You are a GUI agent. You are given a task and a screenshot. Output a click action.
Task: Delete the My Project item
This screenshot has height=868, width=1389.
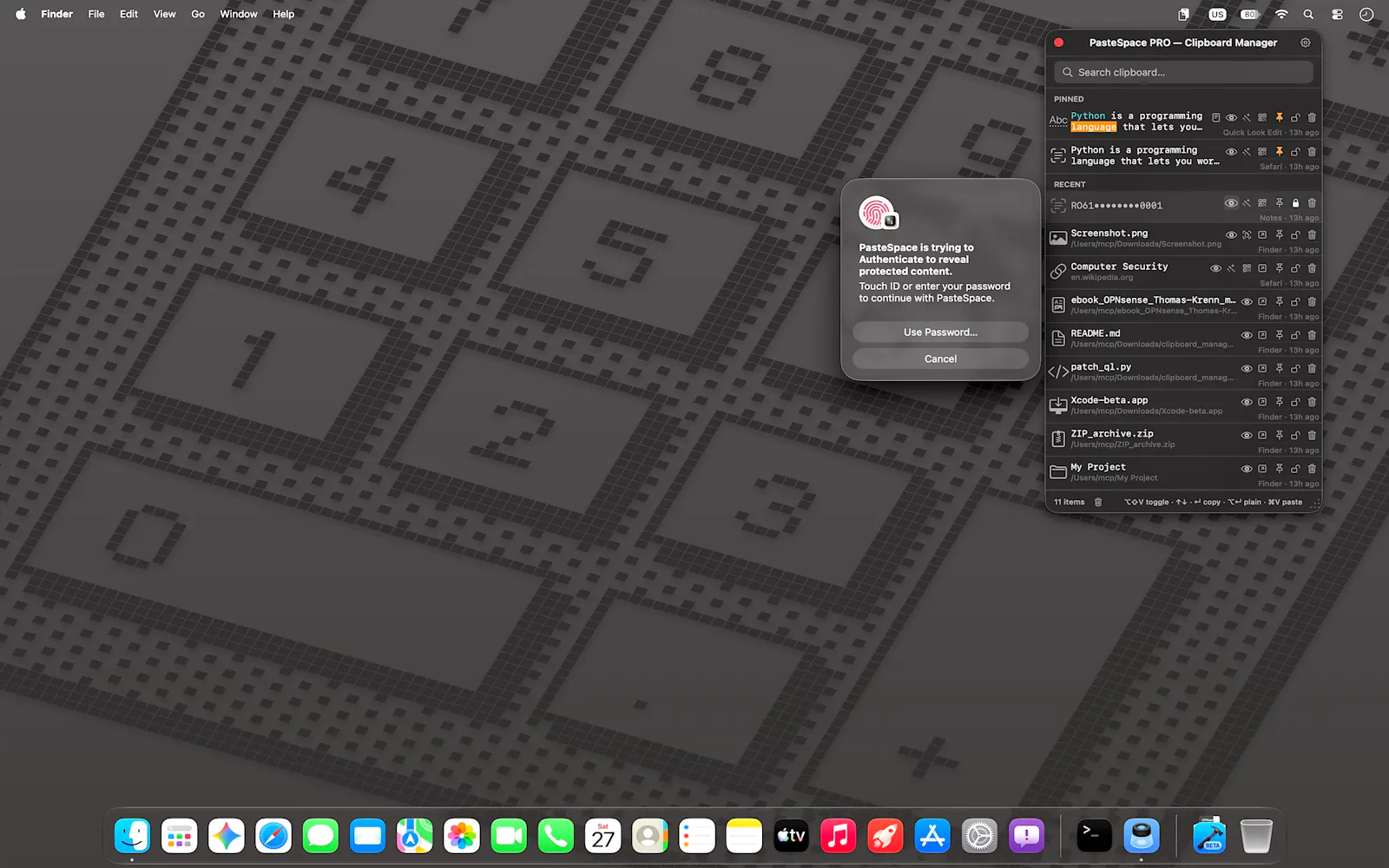[x=1312, y=469]
